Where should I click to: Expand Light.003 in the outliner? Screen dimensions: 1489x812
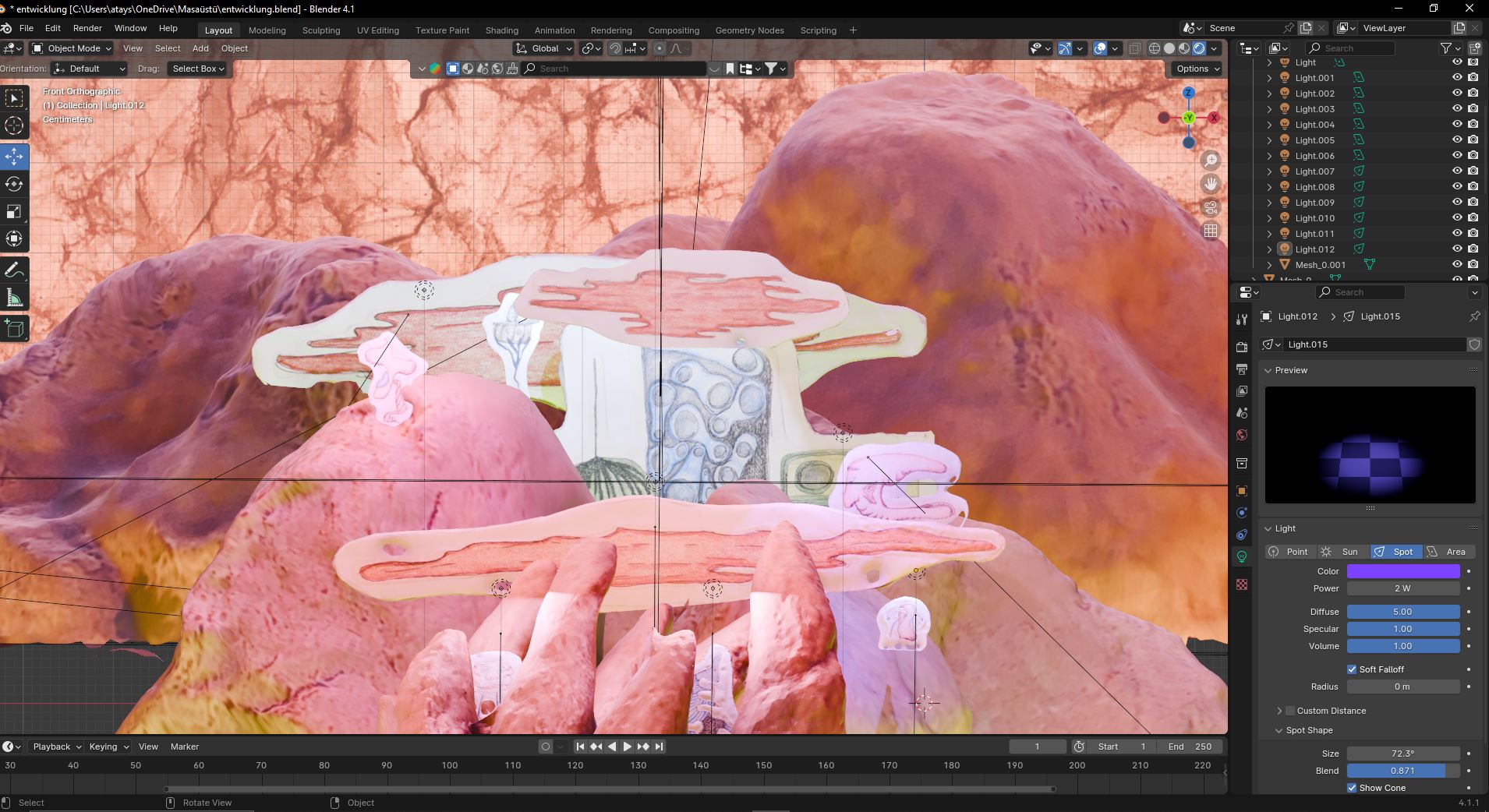click(1269, 109)
